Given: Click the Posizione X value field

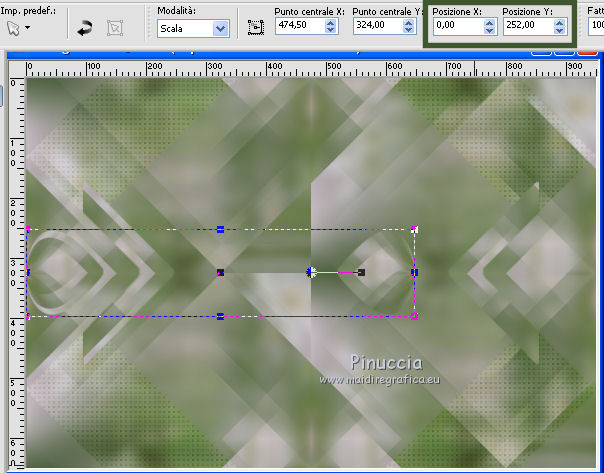Looking at the screenshot, I should point(459,25).
